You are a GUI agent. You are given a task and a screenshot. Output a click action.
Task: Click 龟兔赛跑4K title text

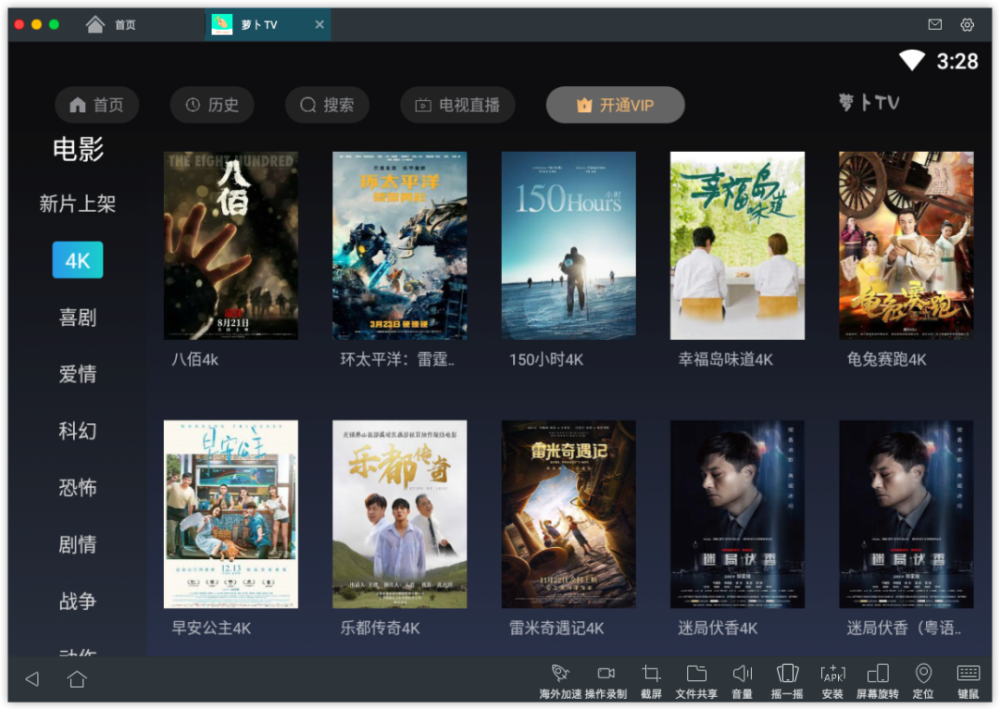(x=886, y=360)
